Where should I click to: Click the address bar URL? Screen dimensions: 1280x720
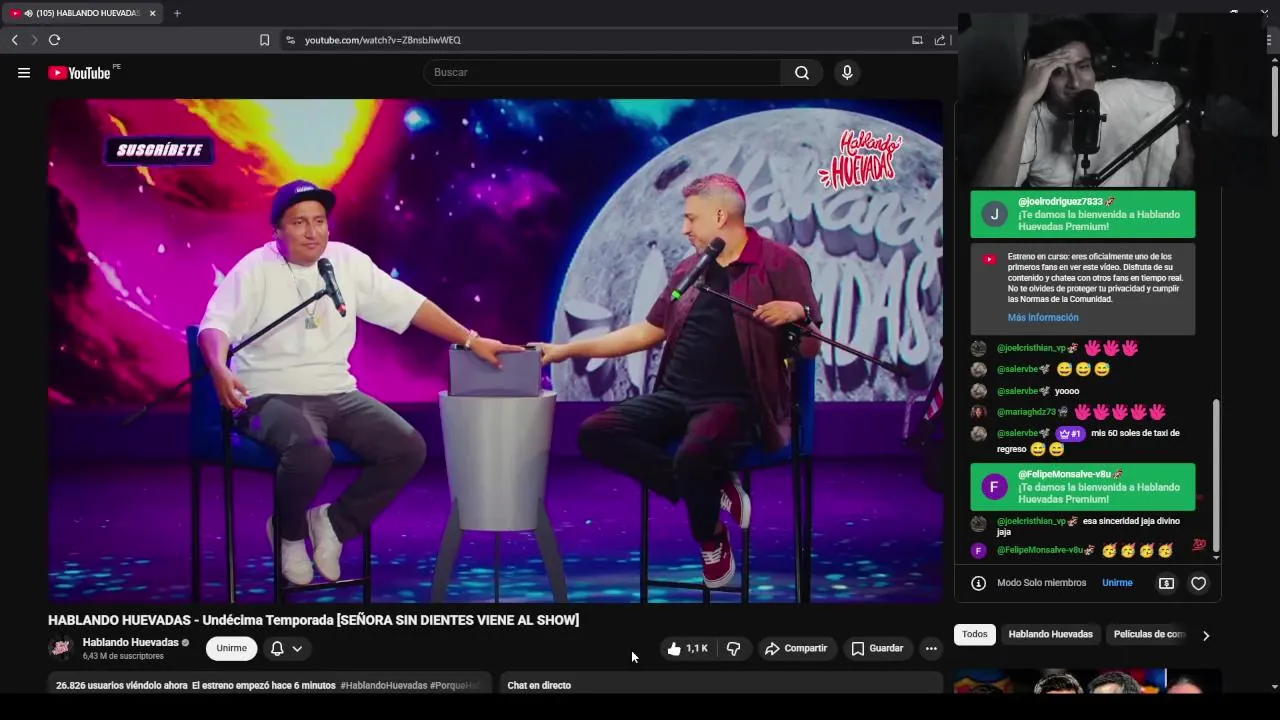click(383, 40)
